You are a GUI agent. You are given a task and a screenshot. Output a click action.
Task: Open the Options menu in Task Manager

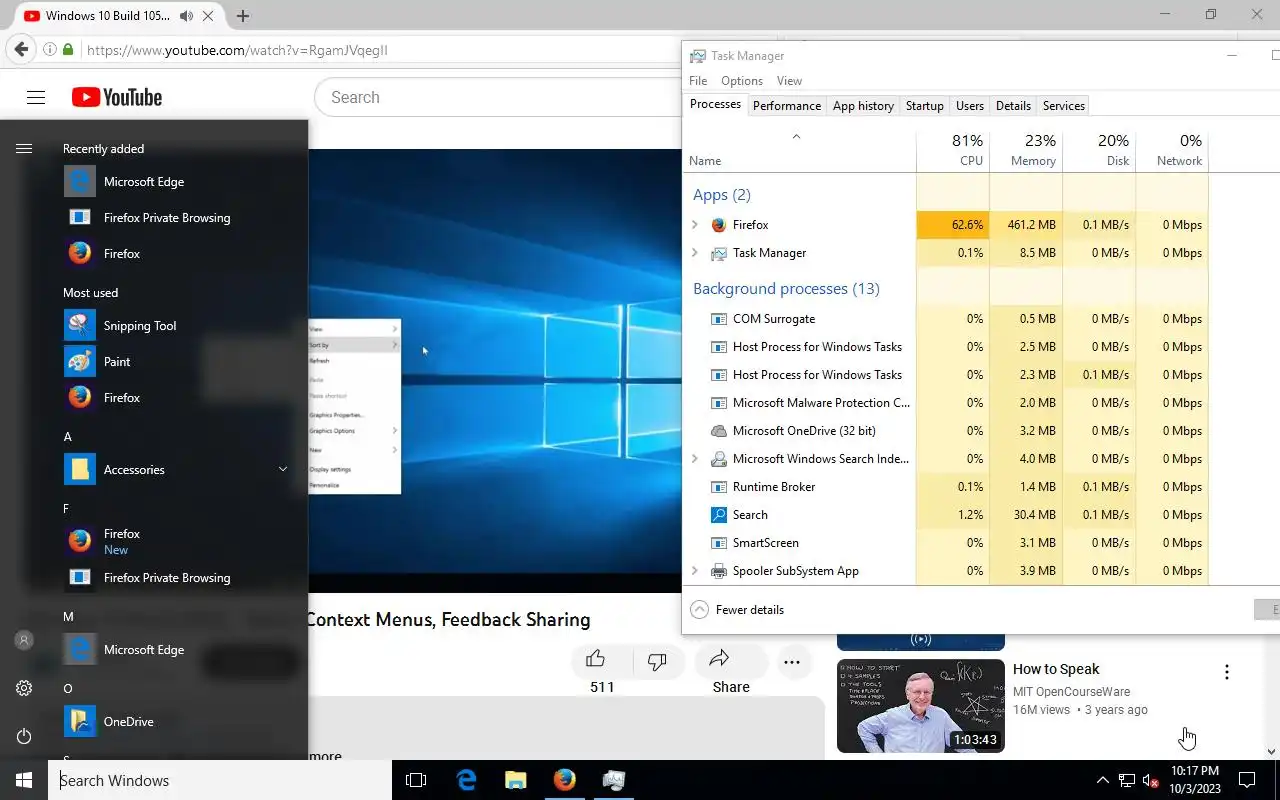pyautogui.click(x=742, y=81)
